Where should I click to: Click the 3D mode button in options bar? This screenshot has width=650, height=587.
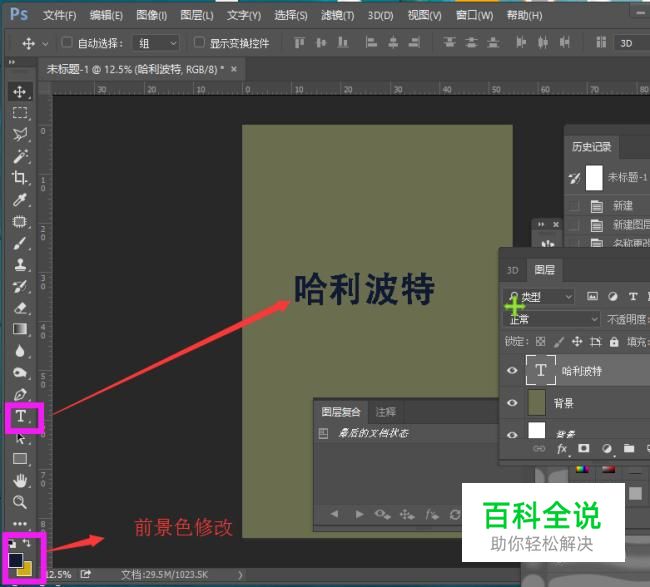point(626,43)
